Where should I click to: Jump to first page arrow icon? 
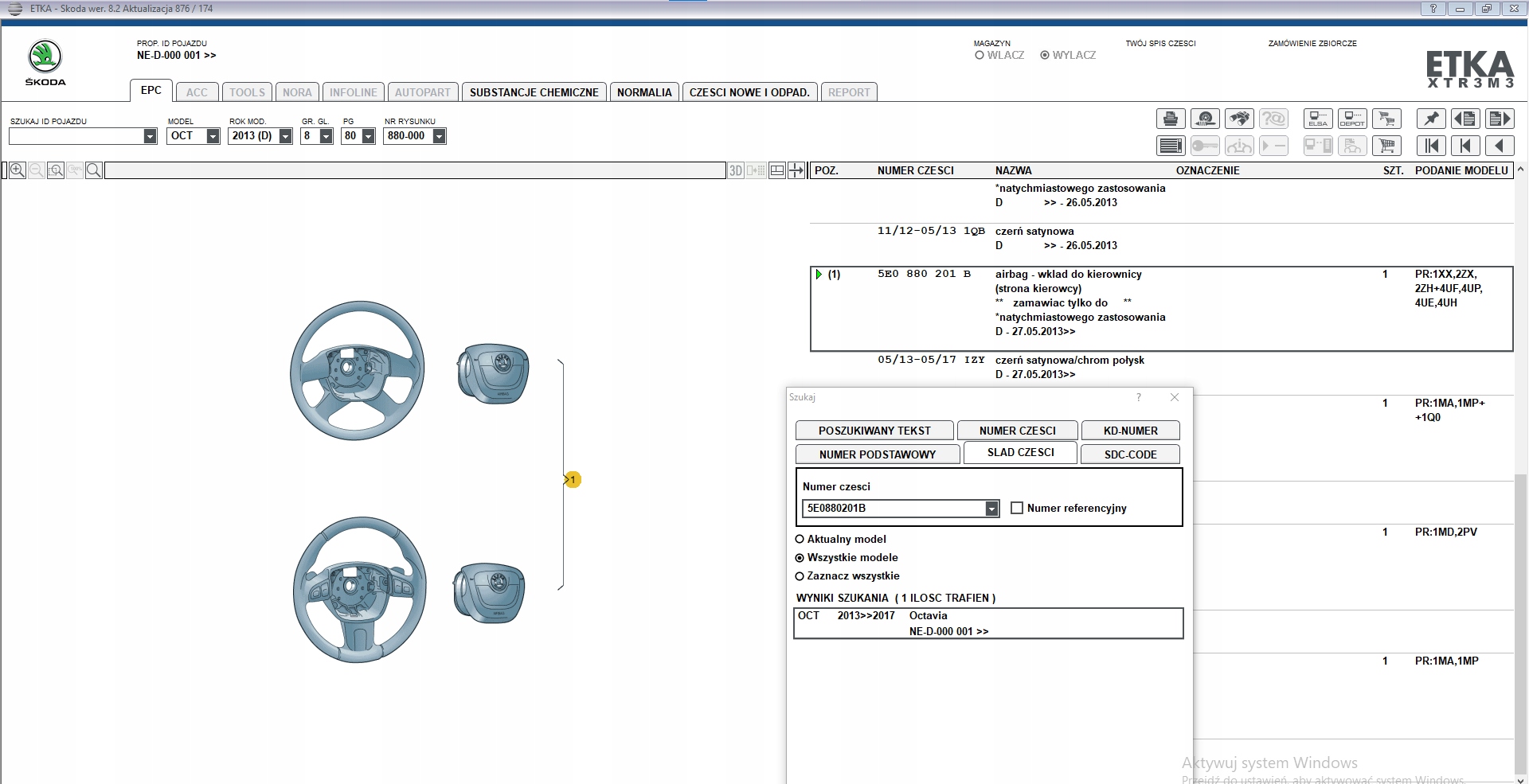[x=1431, y=146]
